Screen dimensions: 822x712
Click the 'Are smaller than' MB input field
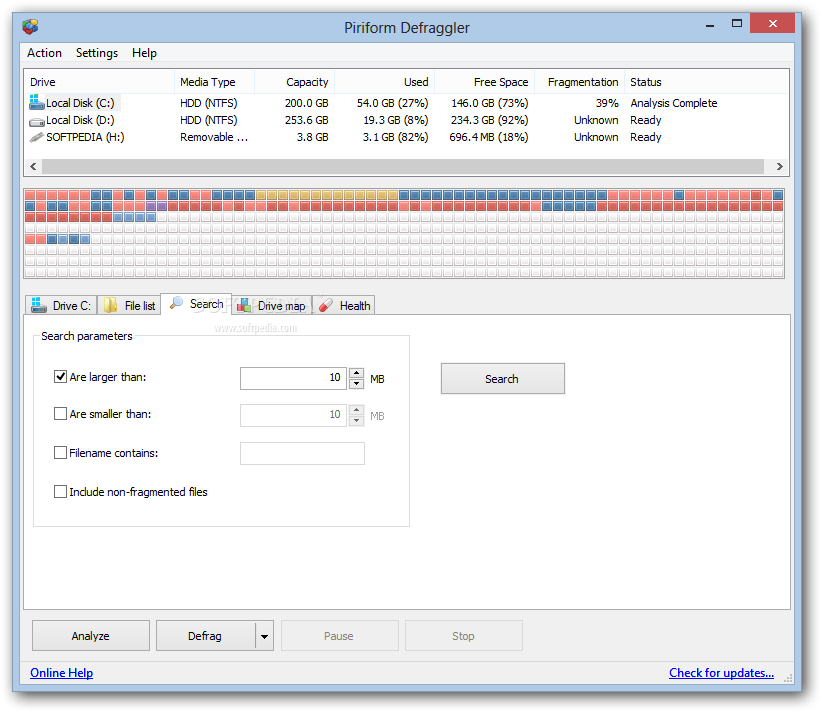point(293,415)
